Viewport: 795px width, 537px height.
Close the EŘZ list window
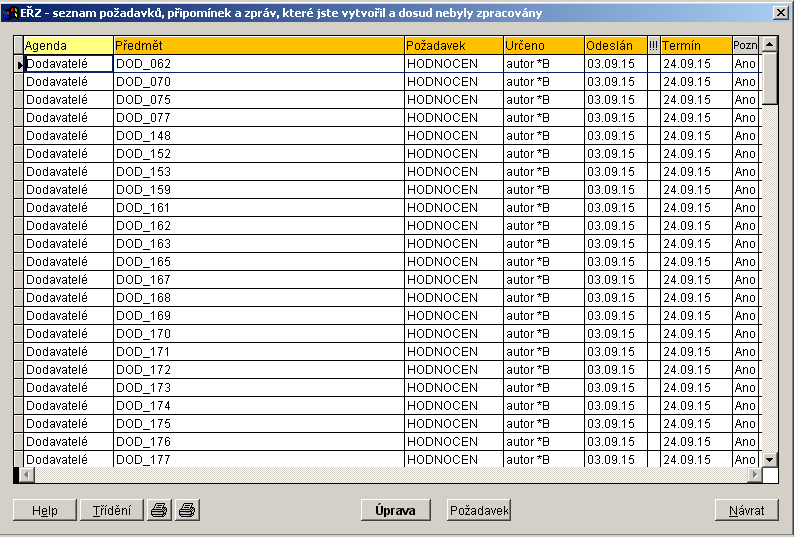780,12
